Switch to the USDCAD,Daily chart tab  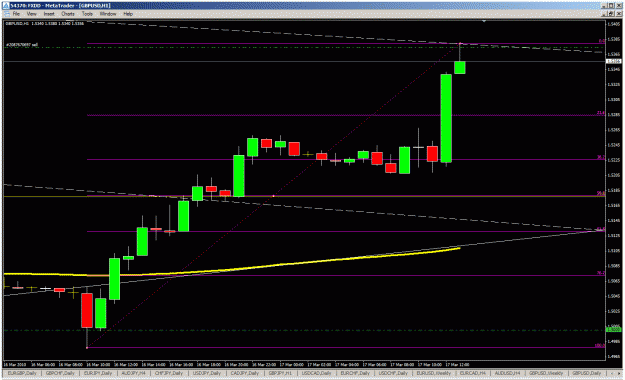(x=316, y=373)
